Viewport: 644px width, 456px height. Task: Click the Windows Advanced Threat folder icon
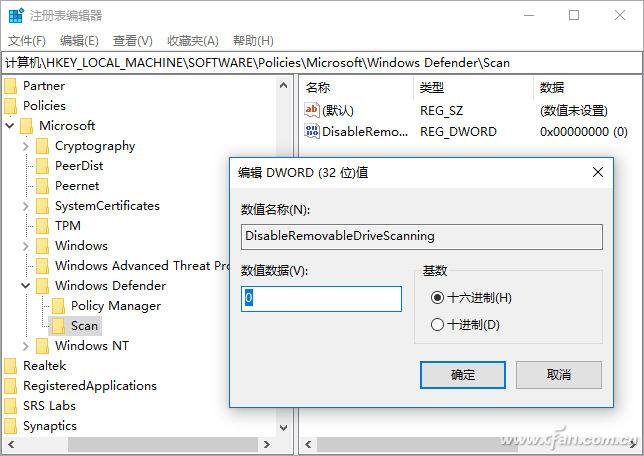point(42,266)
